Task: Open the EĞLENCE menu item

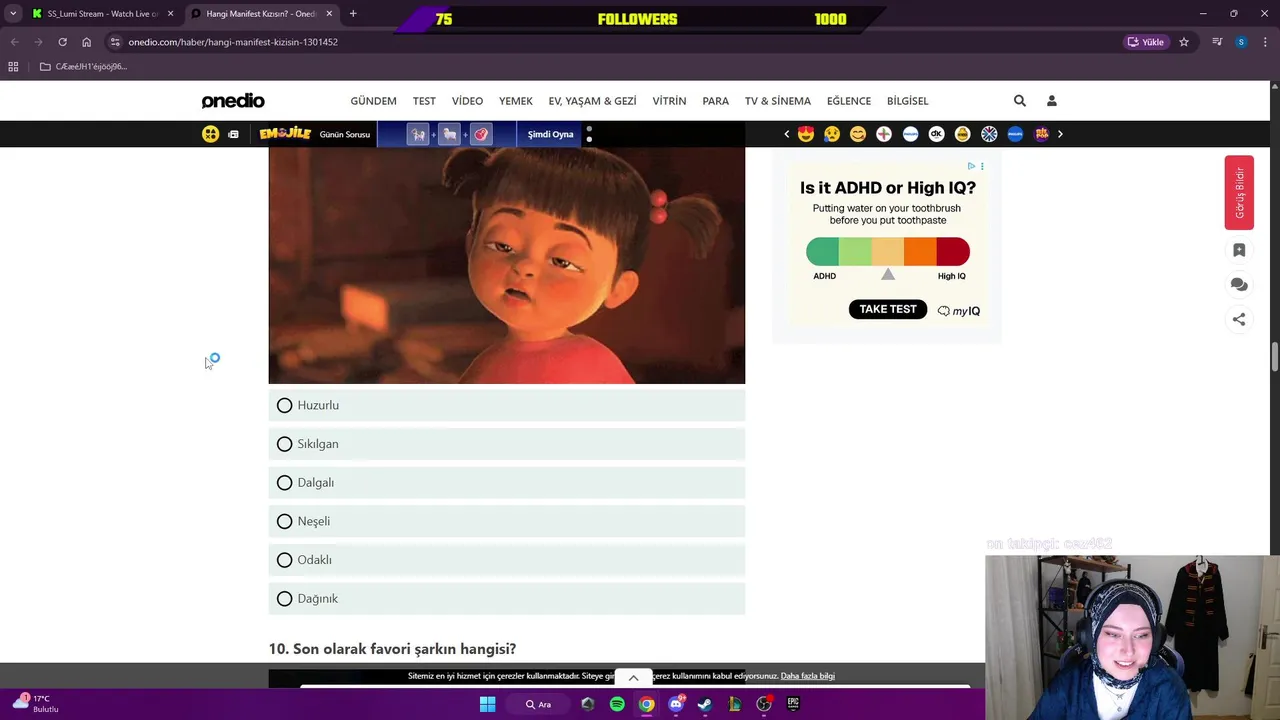Action: (849, 101)
